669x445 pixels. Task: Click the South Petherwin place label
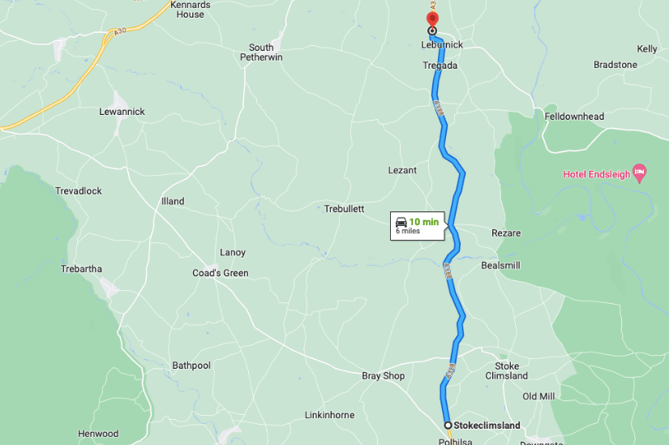pyautogui.click(x=261, y=52)
